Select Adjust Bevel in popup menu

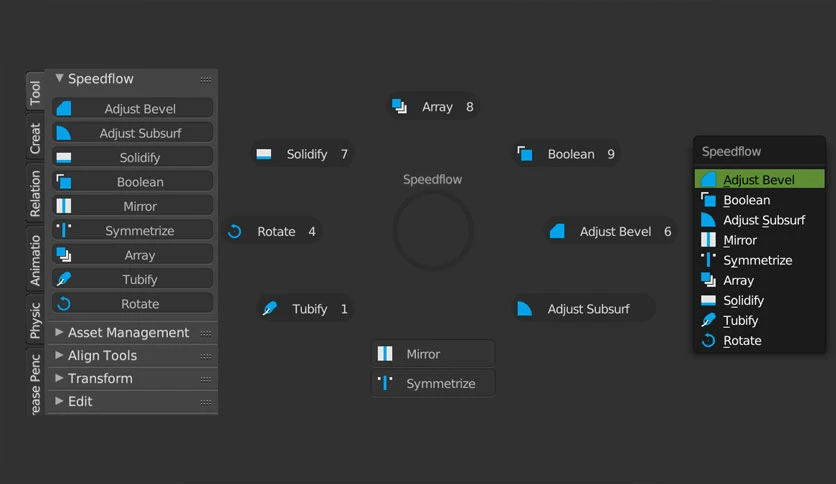[x=759, y=180]
